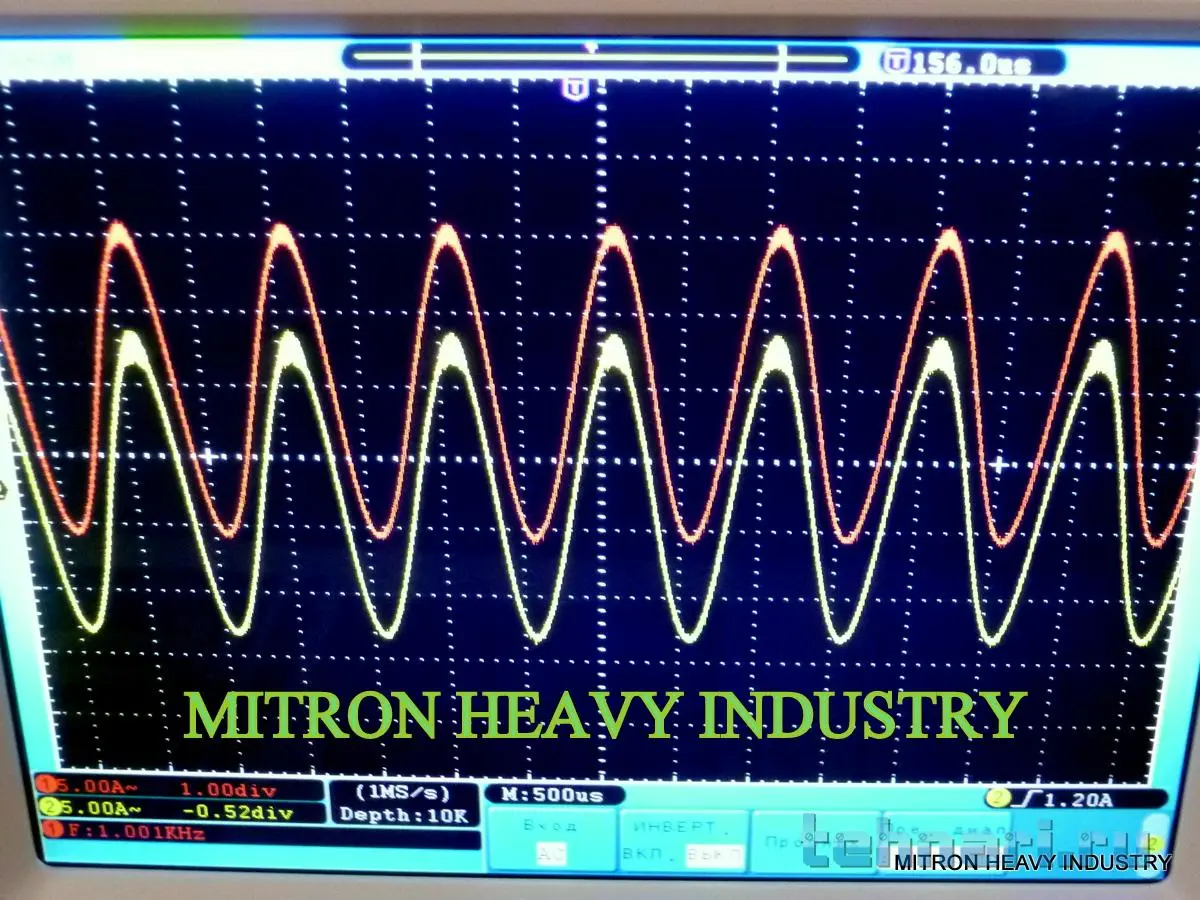Image resolution: width=1200 pixels, height=900 pixels.
Task: Open the ИНВЕРТ. invert menu
Action: pos(684,840)
